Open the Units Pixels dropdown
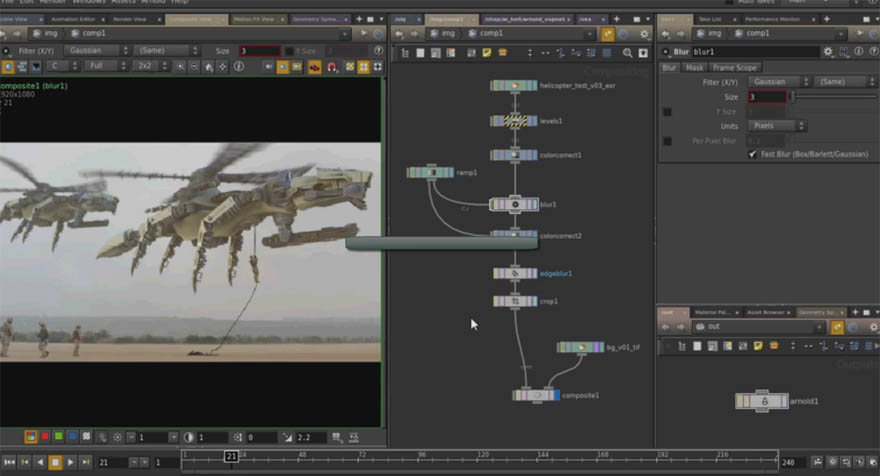The width and height of the screenshot is (880, 476). pyautogui.click(x=777, y=126)
